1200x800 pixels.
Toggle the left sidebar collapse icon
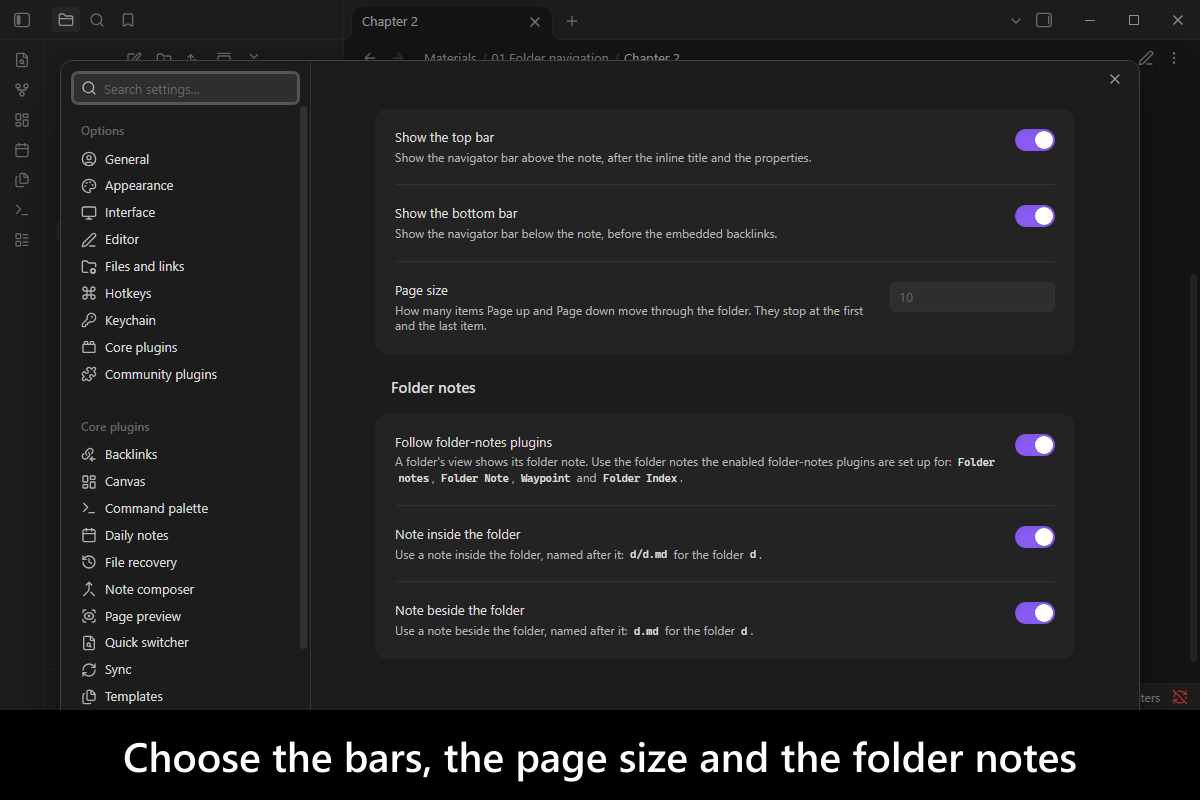22,20
